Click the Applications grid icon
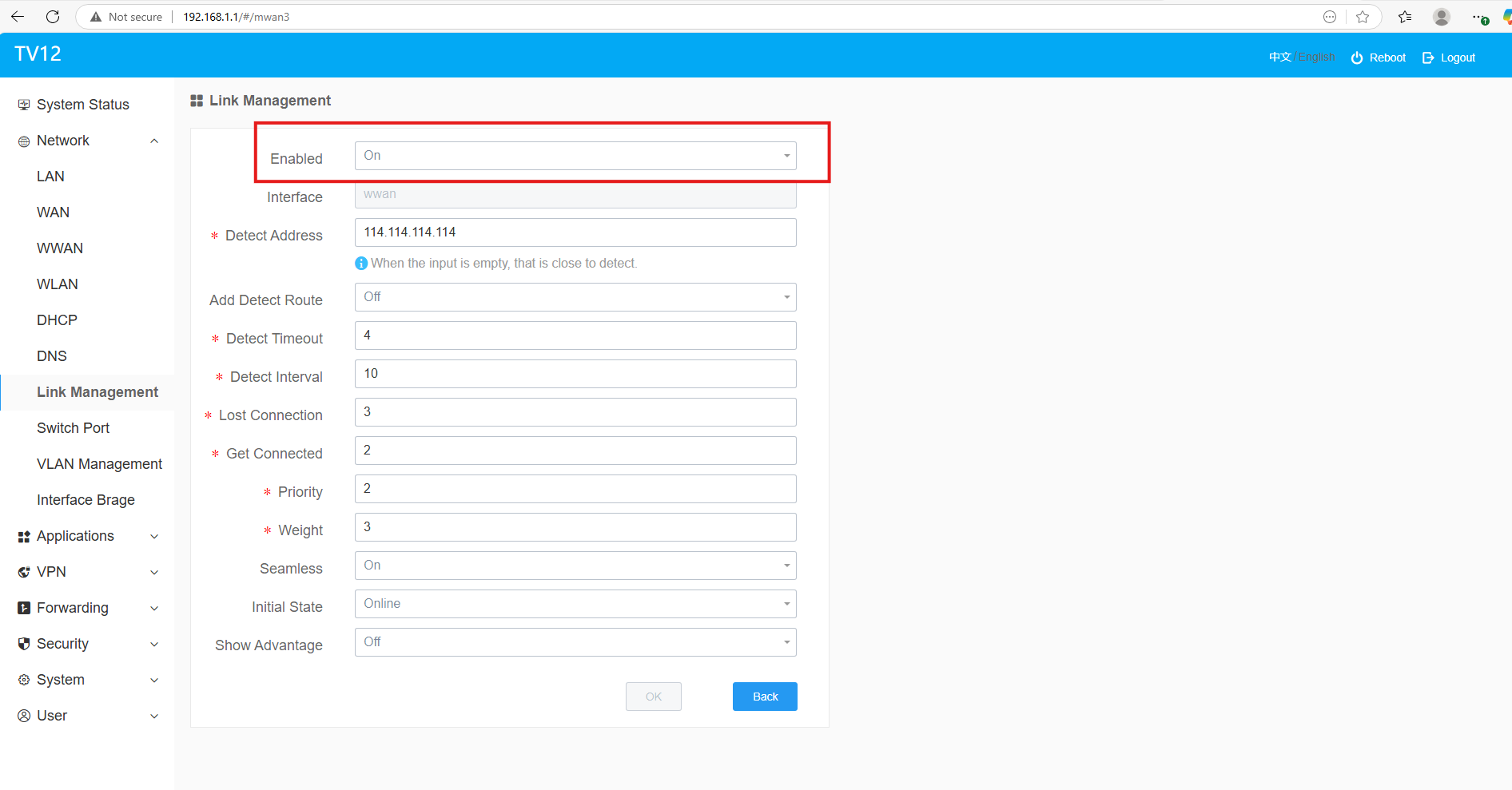 point(24,537)
